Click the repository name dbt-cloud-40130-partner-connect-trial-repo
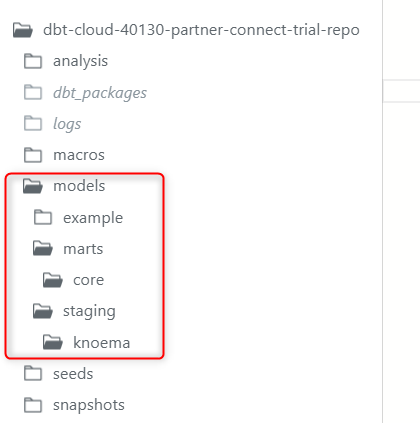Viewport: 420px width, 423px height. point(201,30)
